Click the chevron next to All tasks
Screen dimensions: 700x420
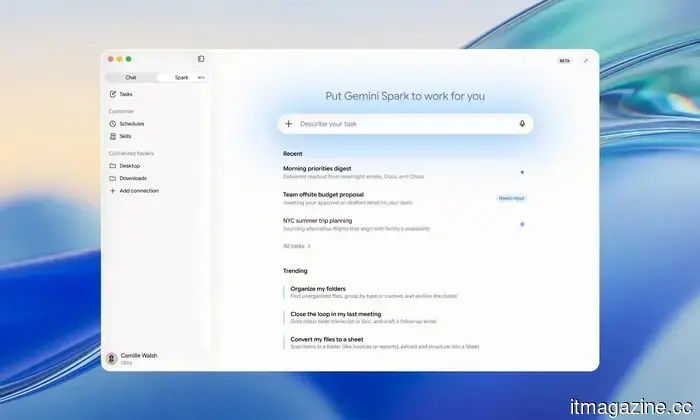pos(309,246)
